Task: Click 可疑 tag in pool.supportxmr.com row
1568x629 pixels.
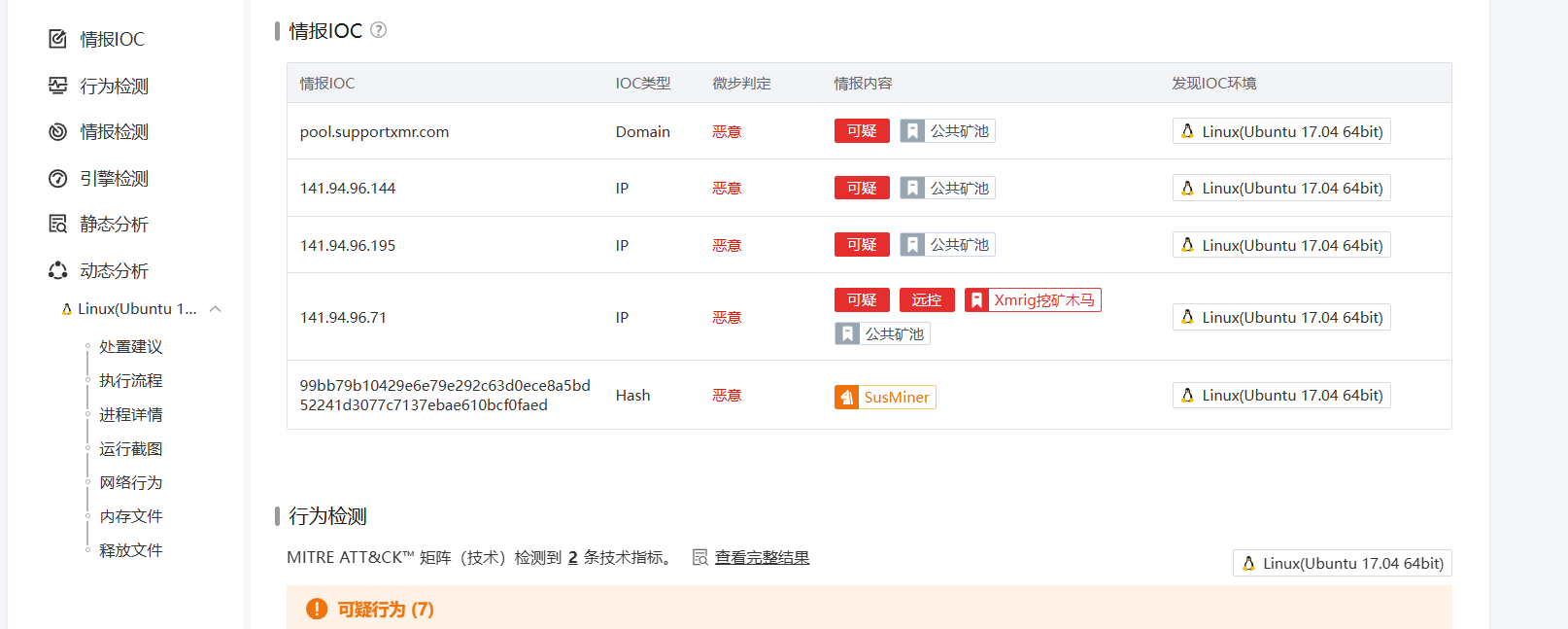Action: click(x=862, y=131)
